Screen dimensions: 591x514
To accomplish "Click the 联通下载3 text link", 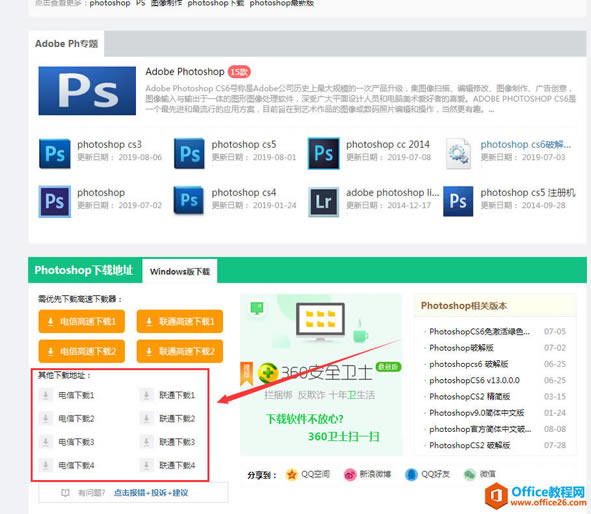I will pyautogui.click(x=177, y=442).
